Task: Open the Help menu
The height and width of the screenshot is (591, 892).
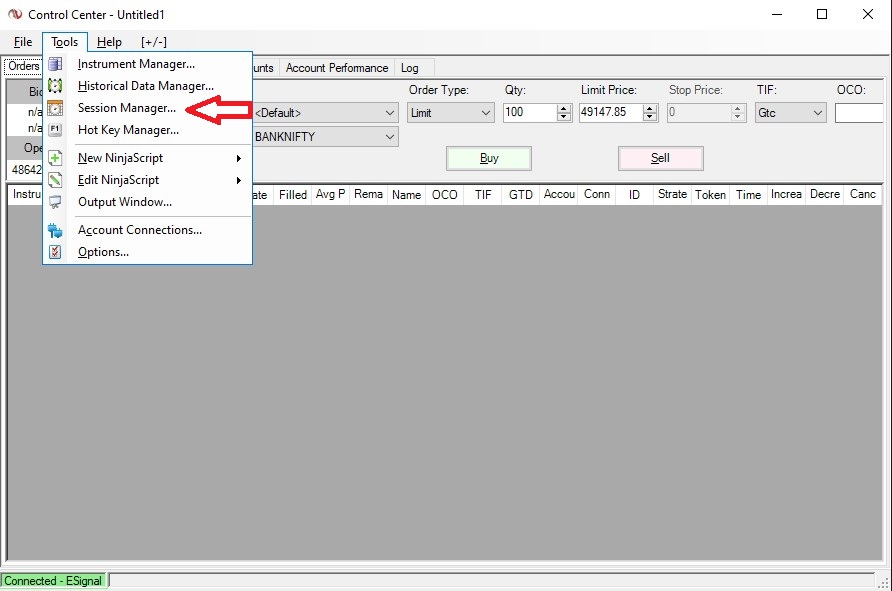Action: click(109, 42)
